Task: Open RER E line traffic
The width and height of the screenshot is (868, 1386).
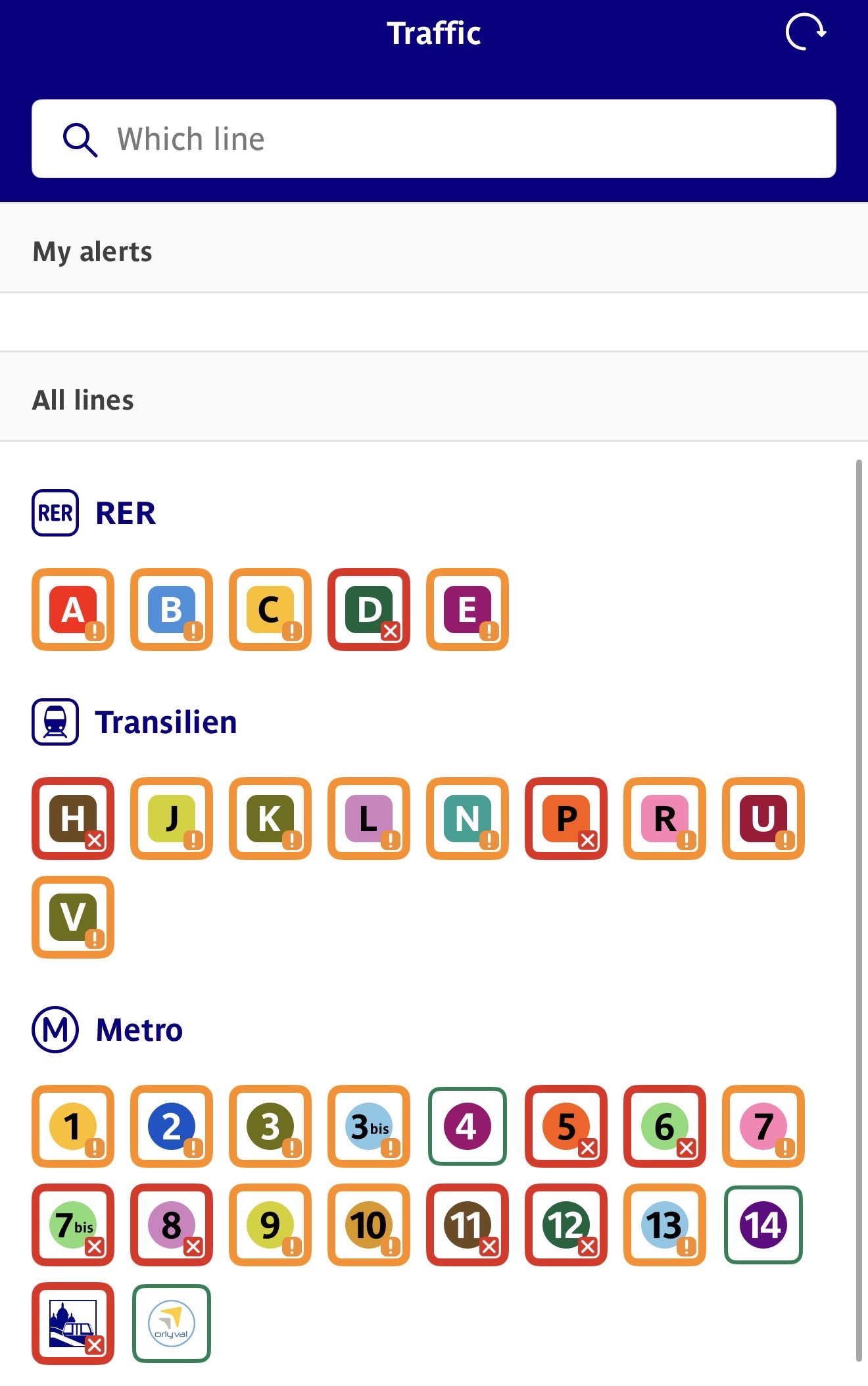Action: [468, 609]
